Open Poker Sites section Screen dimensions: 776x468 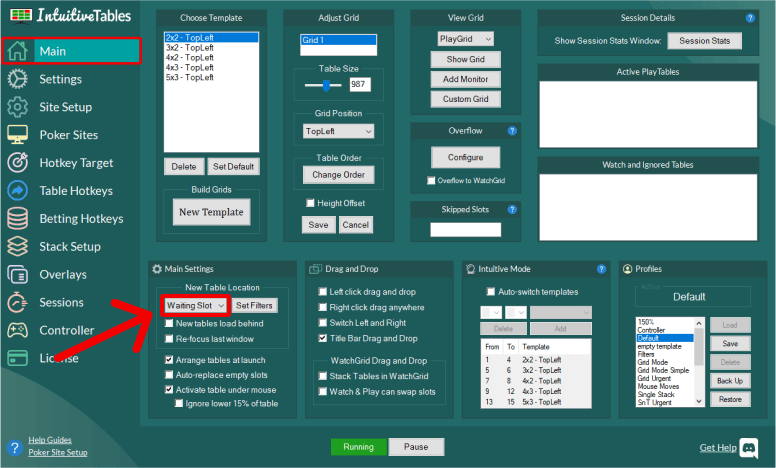(68, 135)
